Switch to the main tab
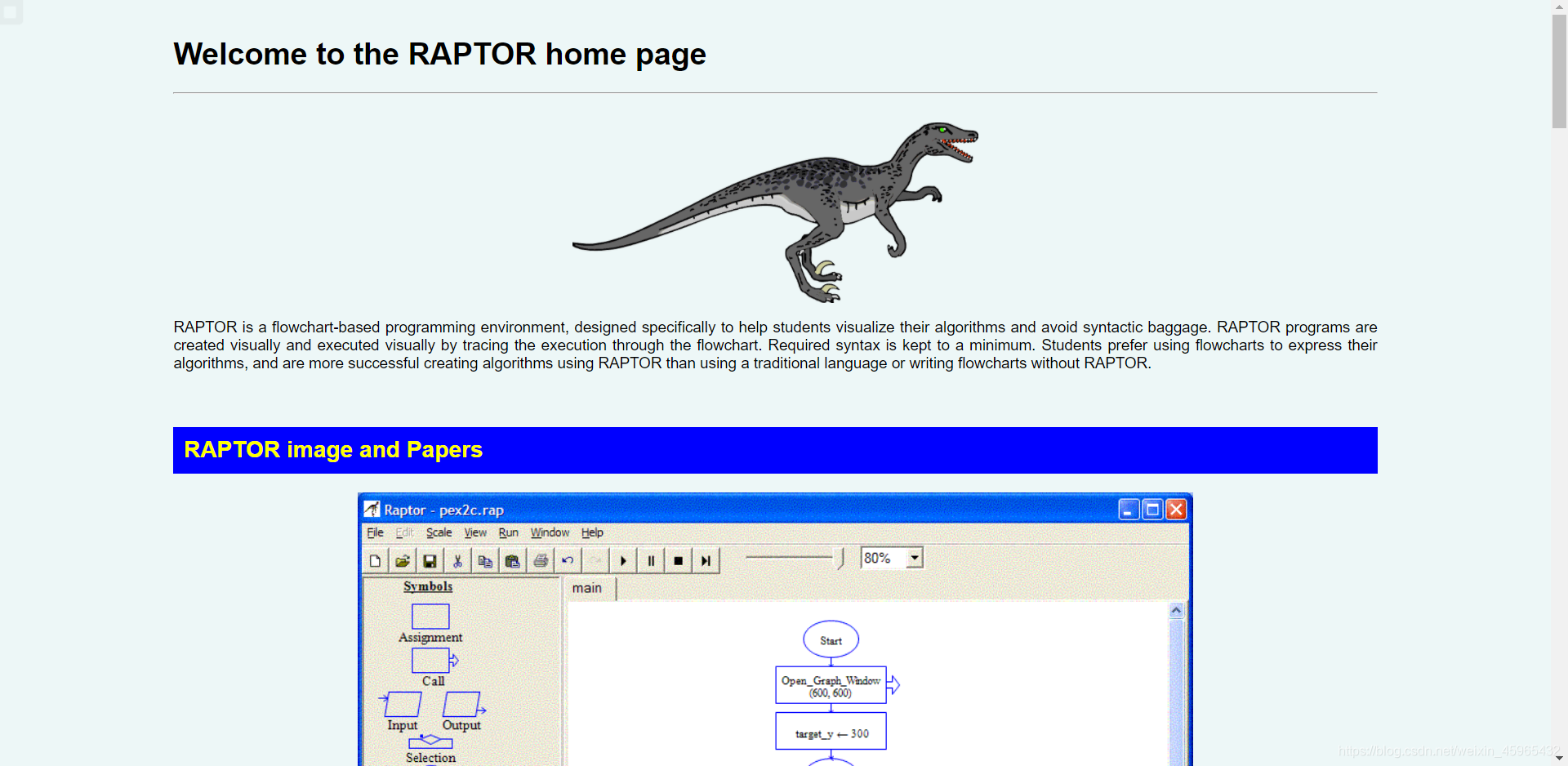The height and width of the screenshot is (766, 1568). [588, 588]
